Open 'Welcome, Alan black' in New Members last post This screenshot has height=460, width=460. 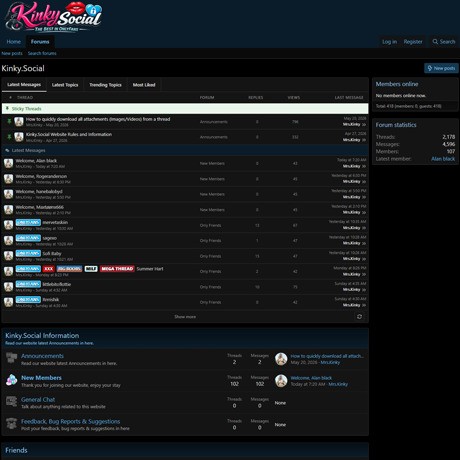point(311,378)
